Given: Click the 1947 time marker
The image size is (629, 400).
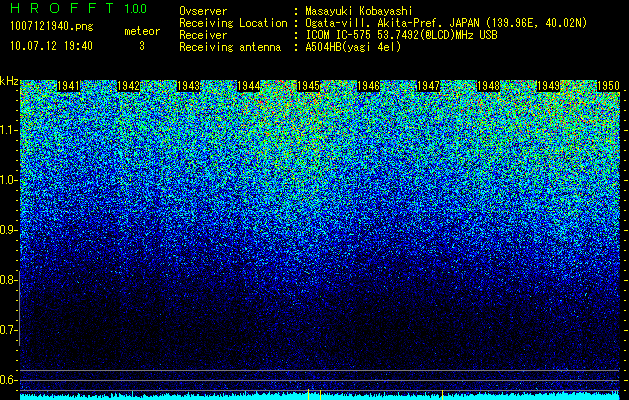Looking at the screenshot, I should click(428, 86).
